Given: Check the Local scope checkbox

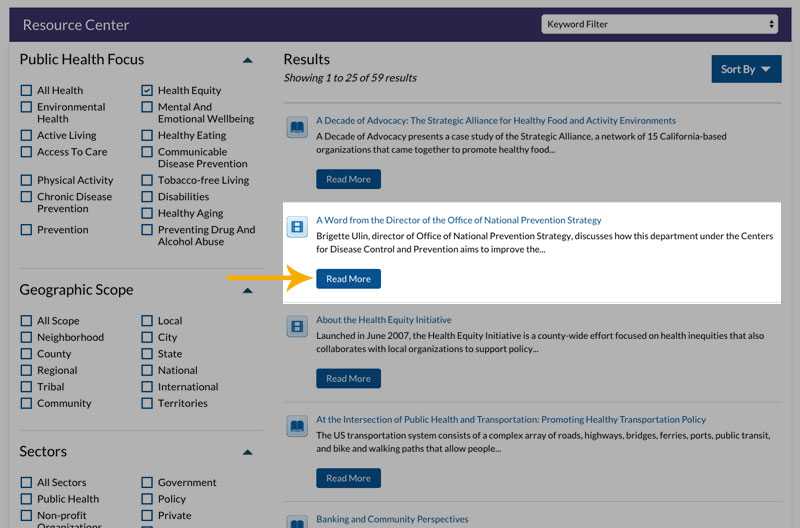Looking at the screenshot, I should [x=147, y=320].
